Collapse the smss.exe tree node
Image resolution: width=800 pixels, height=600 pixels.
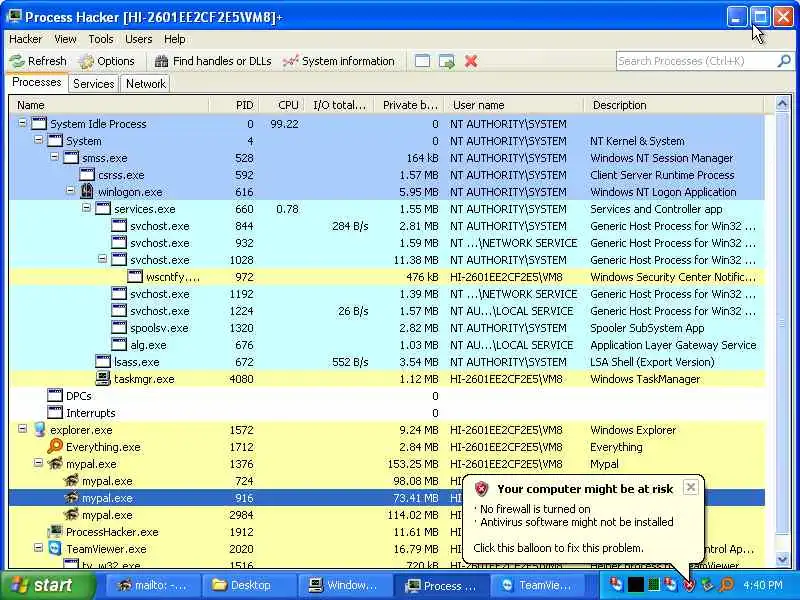point(55,157)
